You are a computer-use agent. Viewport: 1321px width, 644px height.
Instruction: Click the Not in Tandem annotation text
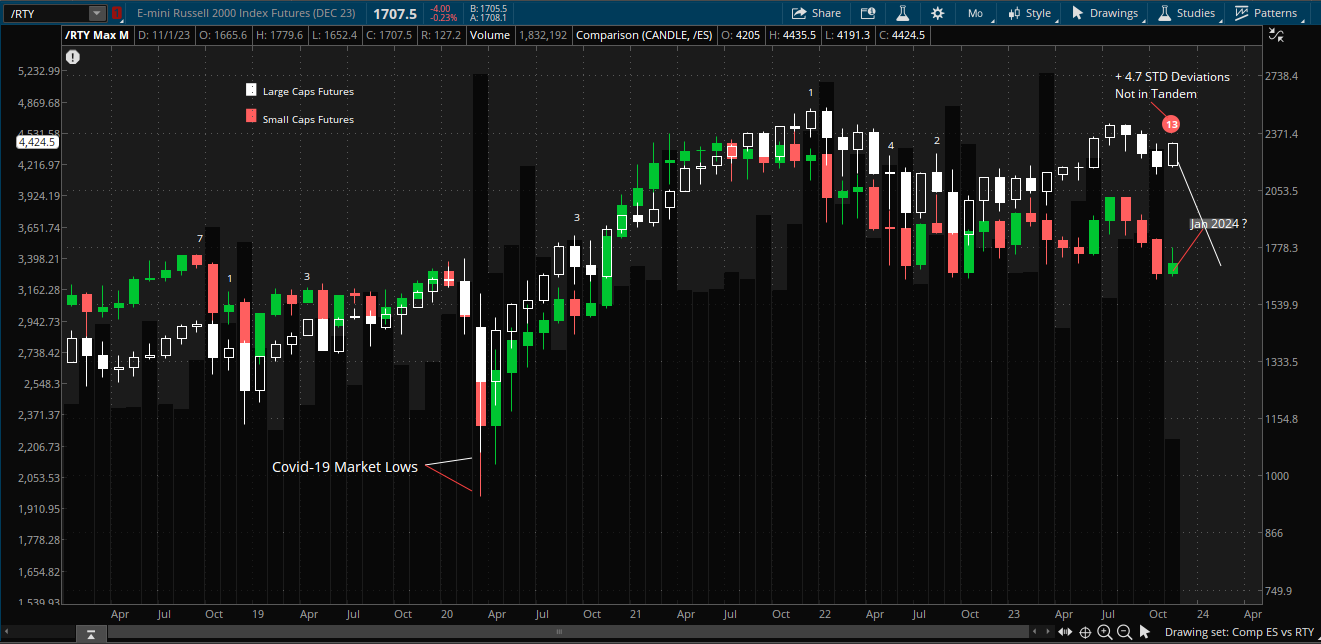(1156, 94)
